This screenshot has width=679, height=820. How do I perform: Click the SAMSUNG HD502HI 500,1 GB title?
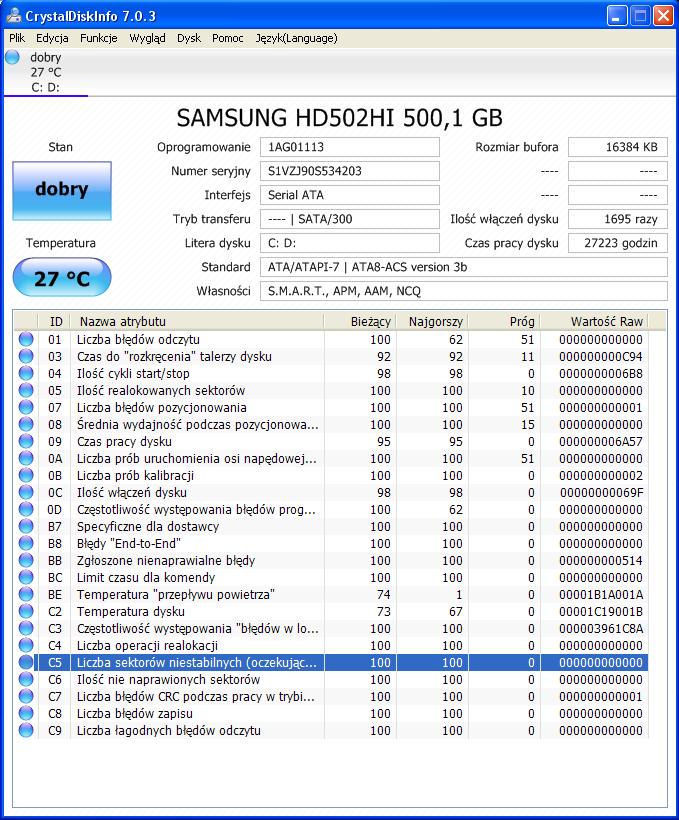coord(339,118)
